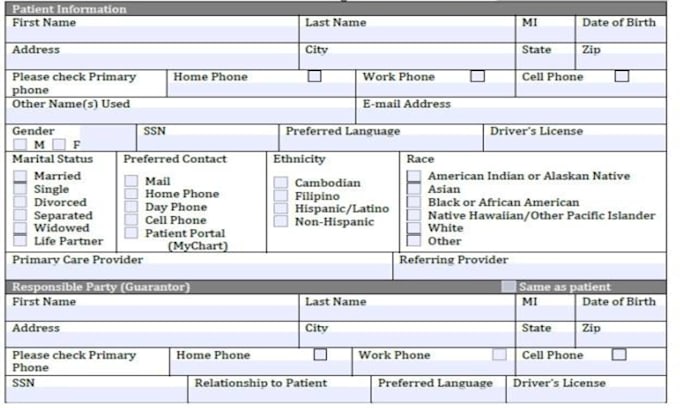
Task: Mark Non-Hispanic ethnicity
Action: (281, 222)
